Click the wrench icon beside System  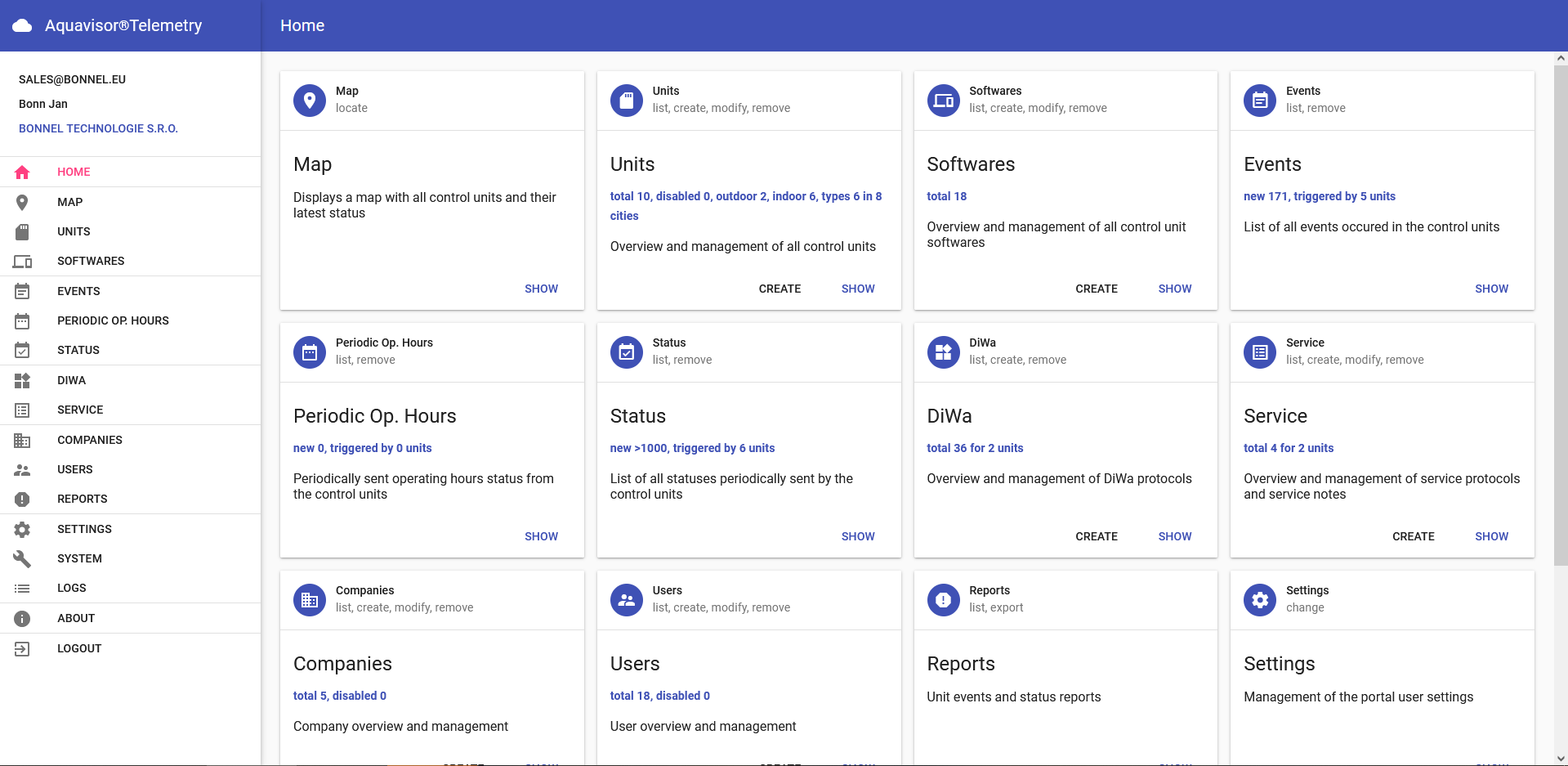coord(22,558)
